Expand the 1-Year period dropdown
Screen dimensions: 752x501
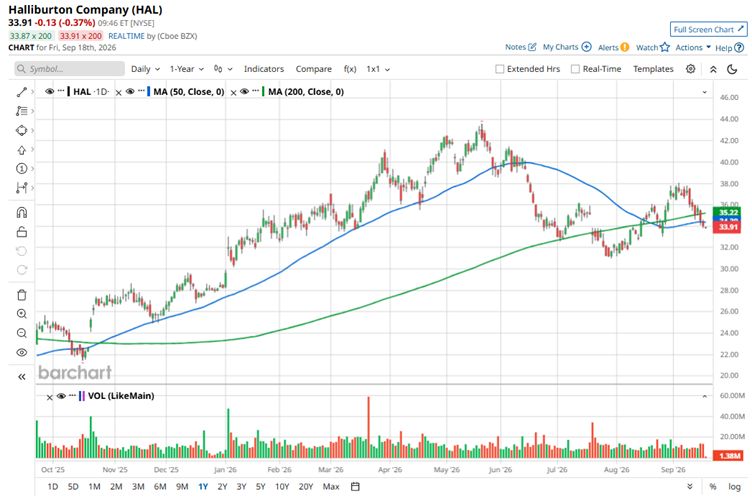click(x=187, y=69)
